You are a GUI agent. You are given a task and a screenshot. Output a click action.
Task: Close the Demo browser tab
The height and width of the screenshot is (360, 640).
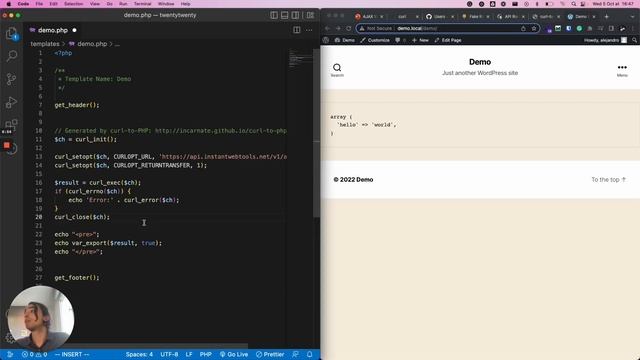(x=594, y=17)
